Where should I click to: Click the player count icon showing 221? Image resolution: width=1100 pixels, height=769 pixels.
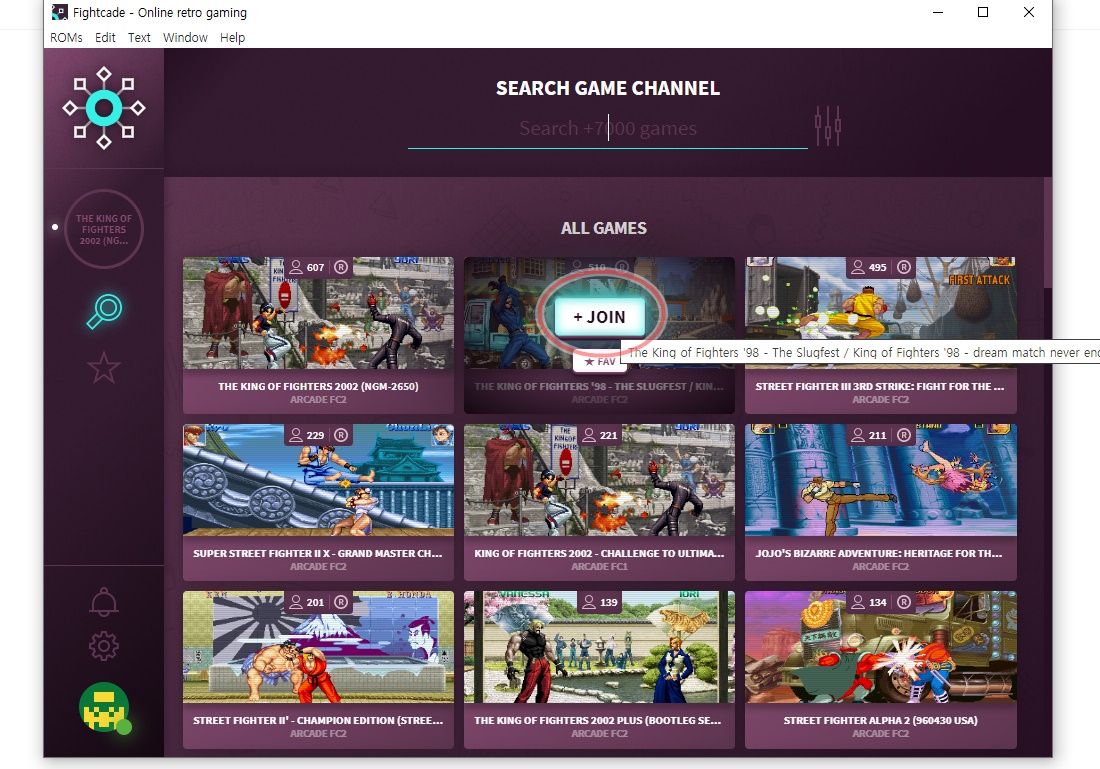(x=589, y=435)
